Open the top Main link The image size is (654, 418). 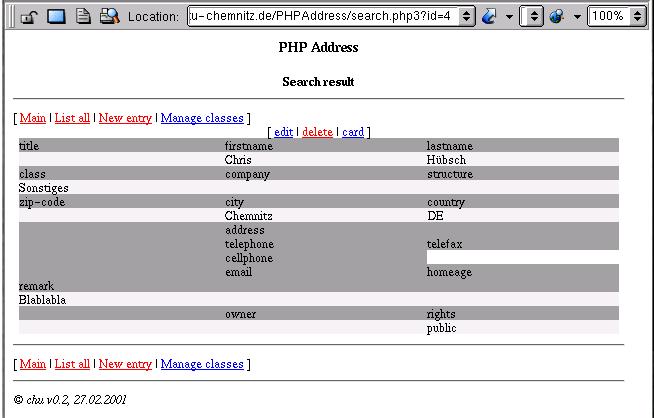32,118
